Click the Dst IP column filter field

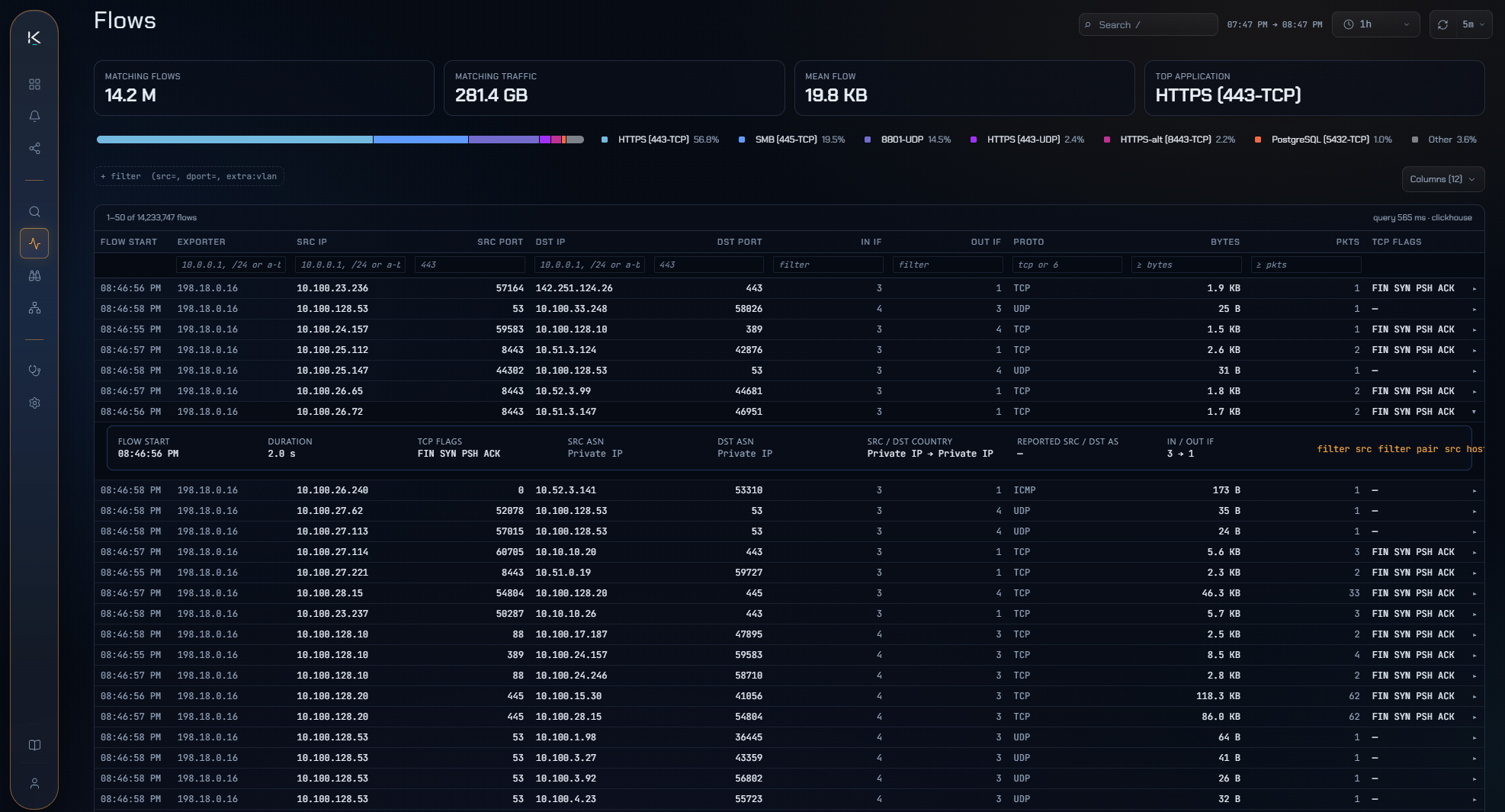(589, 265)
